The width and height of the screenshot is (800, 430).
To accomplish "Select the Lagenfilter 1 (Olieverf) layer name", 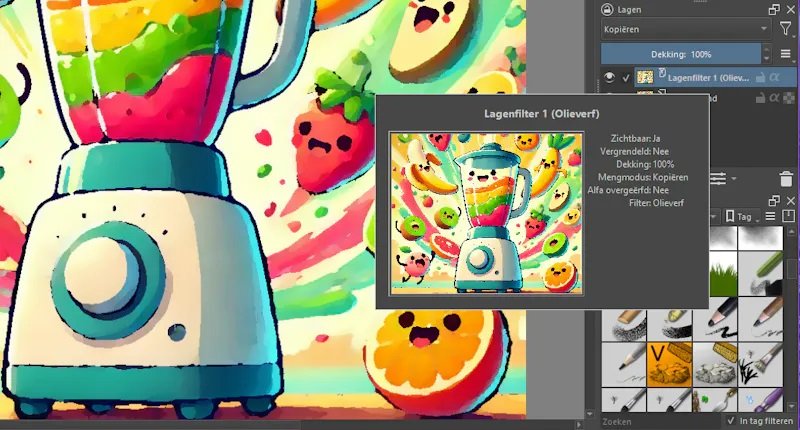I will click(x=708, y=78).
